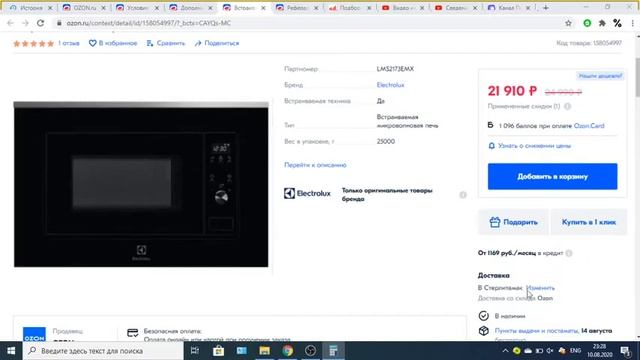Show hidden system tray icons

(505, 351)
